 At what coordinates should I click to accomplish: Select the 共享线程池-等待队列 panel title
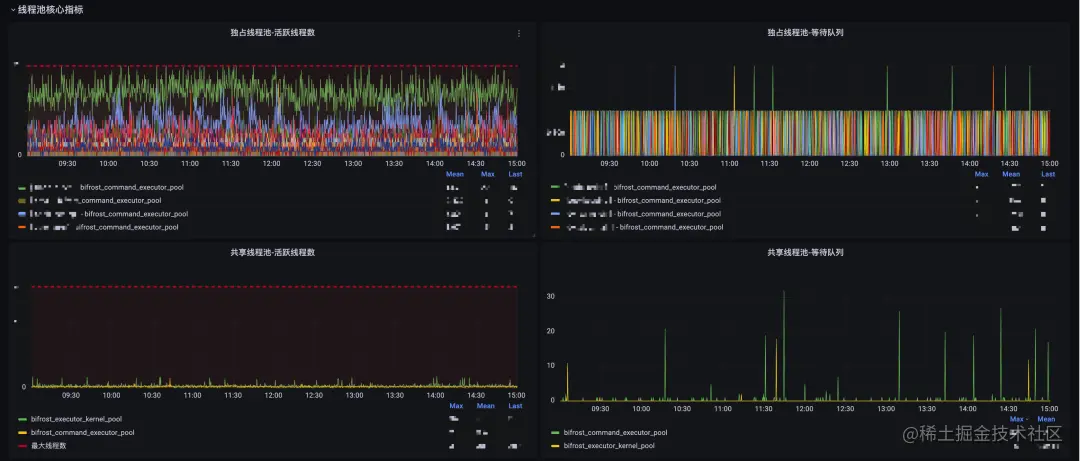pos(805,253)
